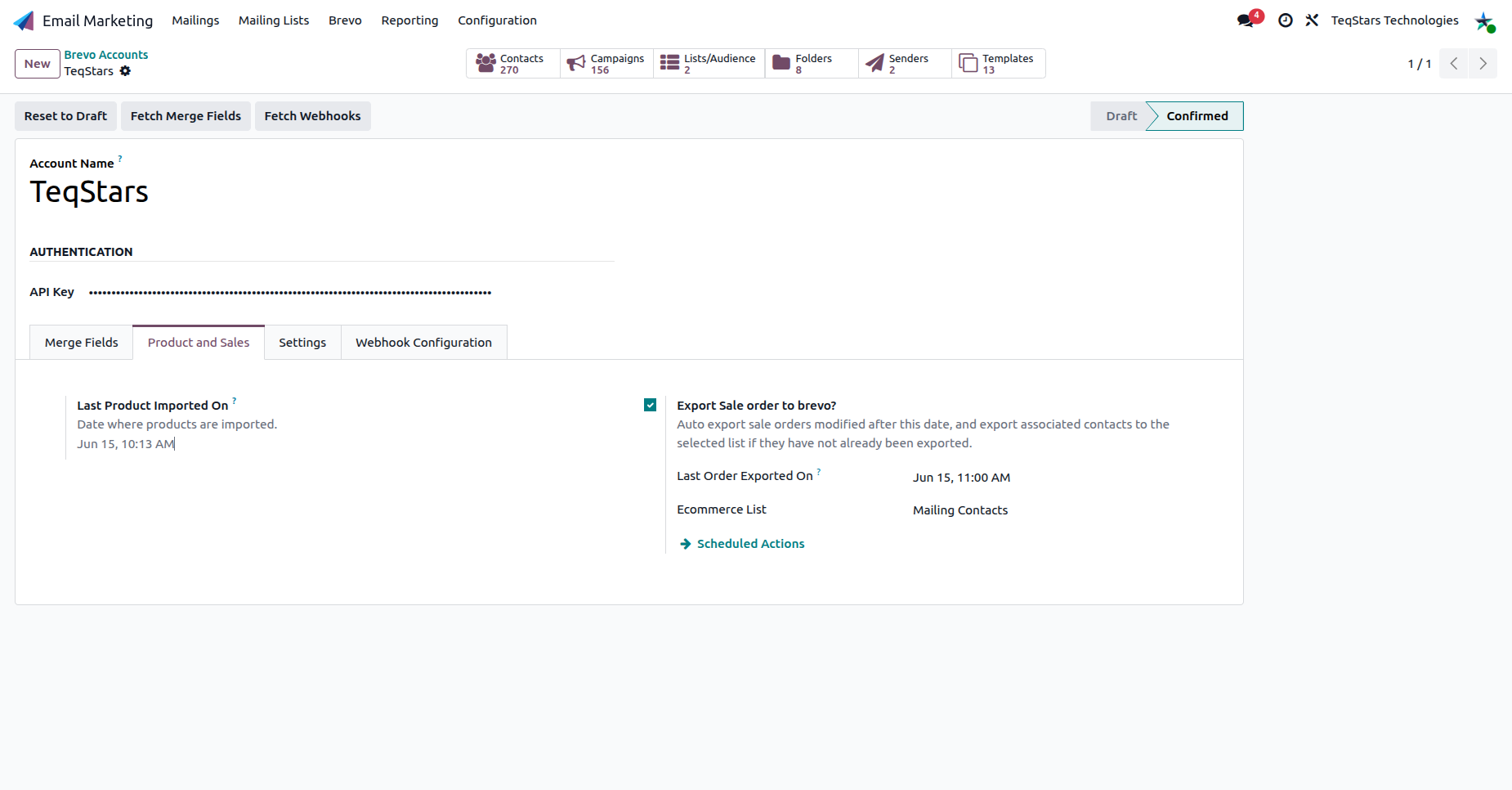The image size is (1512, 790).
Task: Open the Reporting menu
Action: [x=409, y=20]
